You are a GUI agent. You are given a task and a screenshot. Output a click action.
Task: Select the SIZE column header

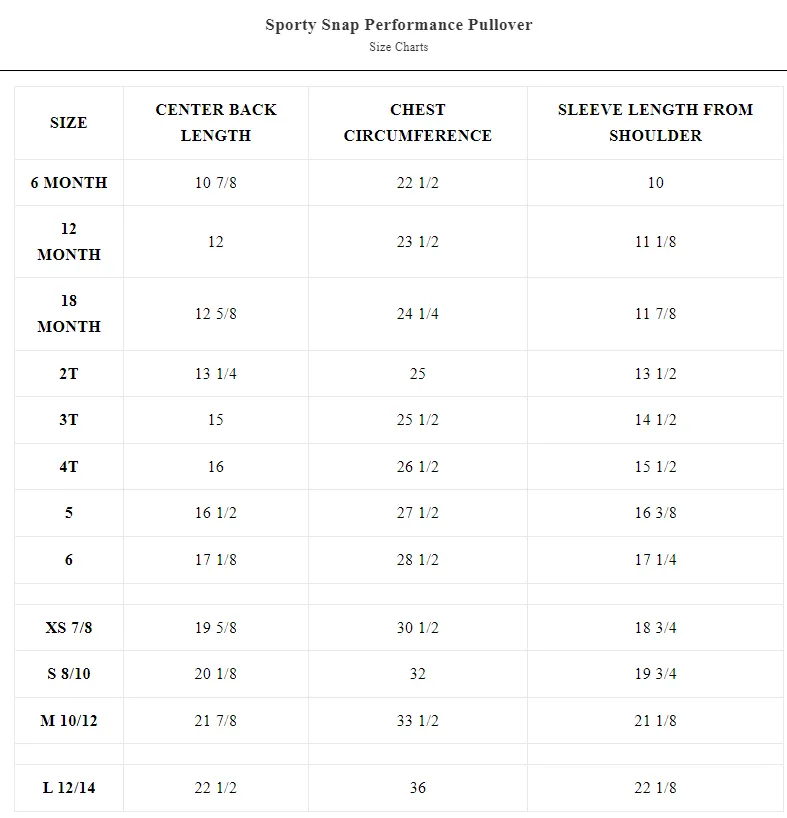coord(69,123)
